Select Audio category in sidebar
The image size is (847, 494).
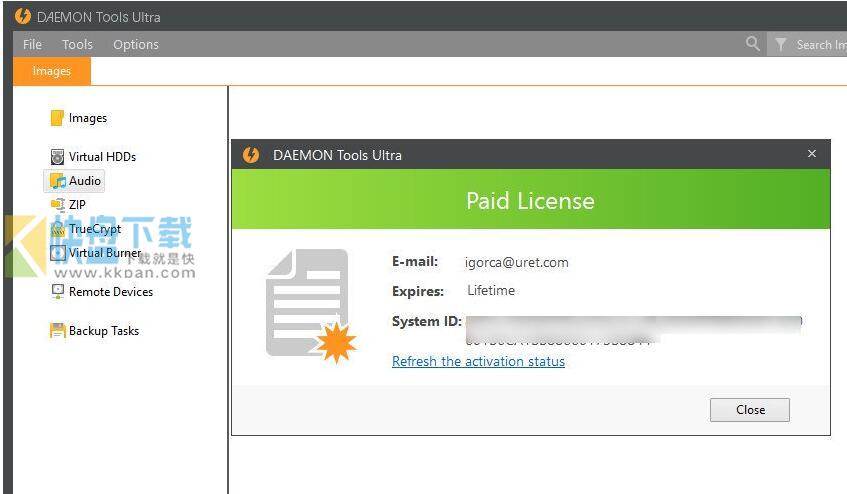[x=84, y=181]
